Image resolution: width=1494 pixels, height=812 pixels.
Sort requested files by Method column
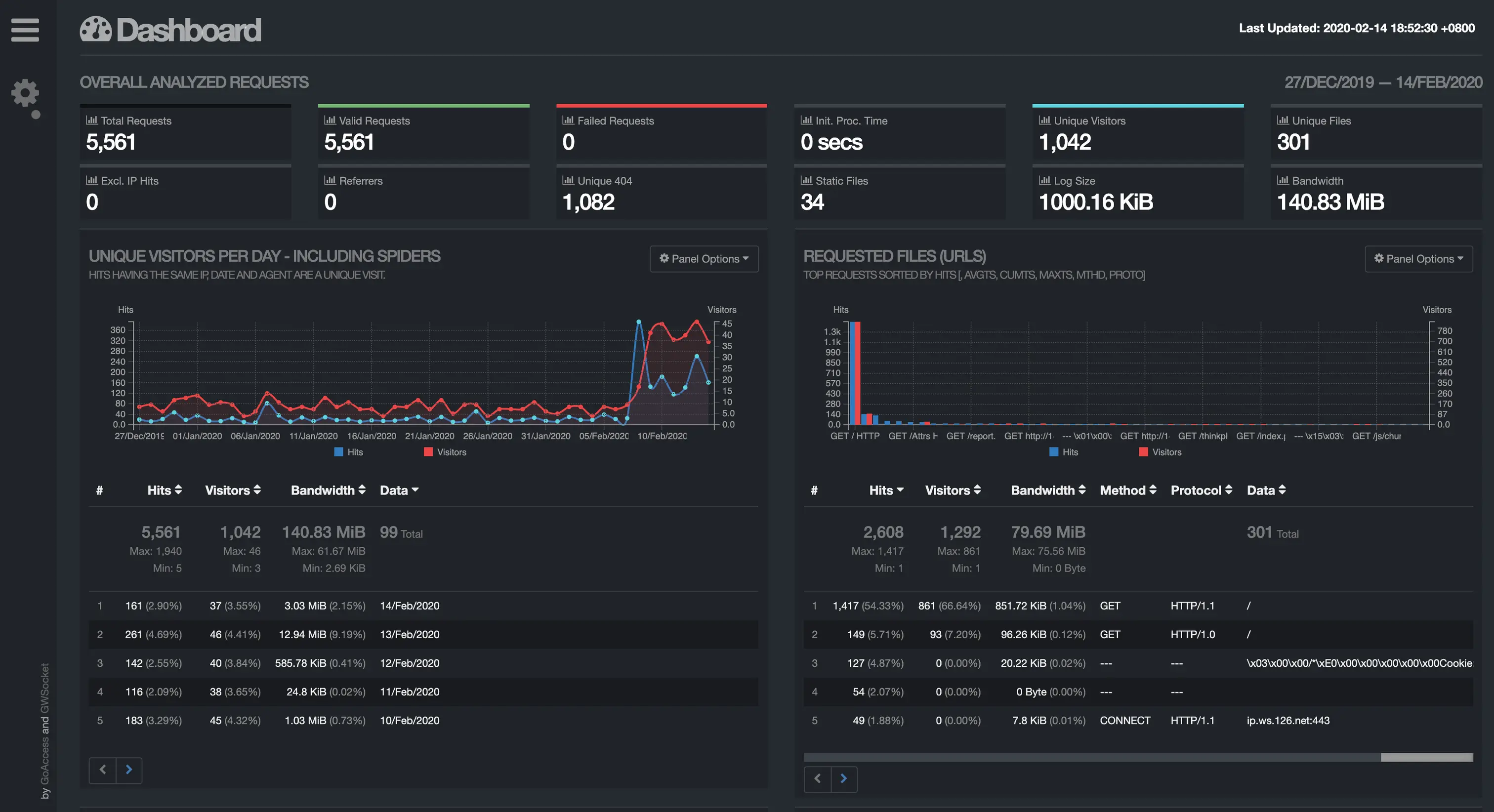click(x=1127, y=490)
